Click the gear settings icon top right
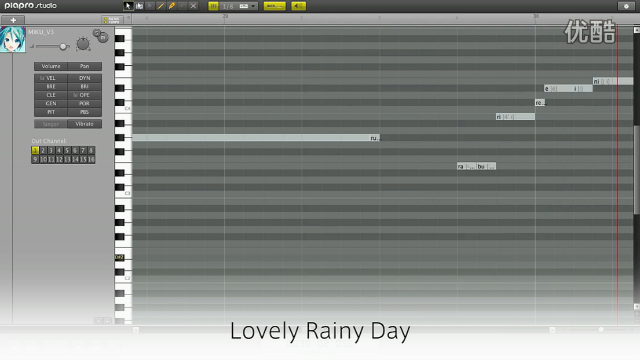This screenshot has width=640, height=360. tap(626, 6)
